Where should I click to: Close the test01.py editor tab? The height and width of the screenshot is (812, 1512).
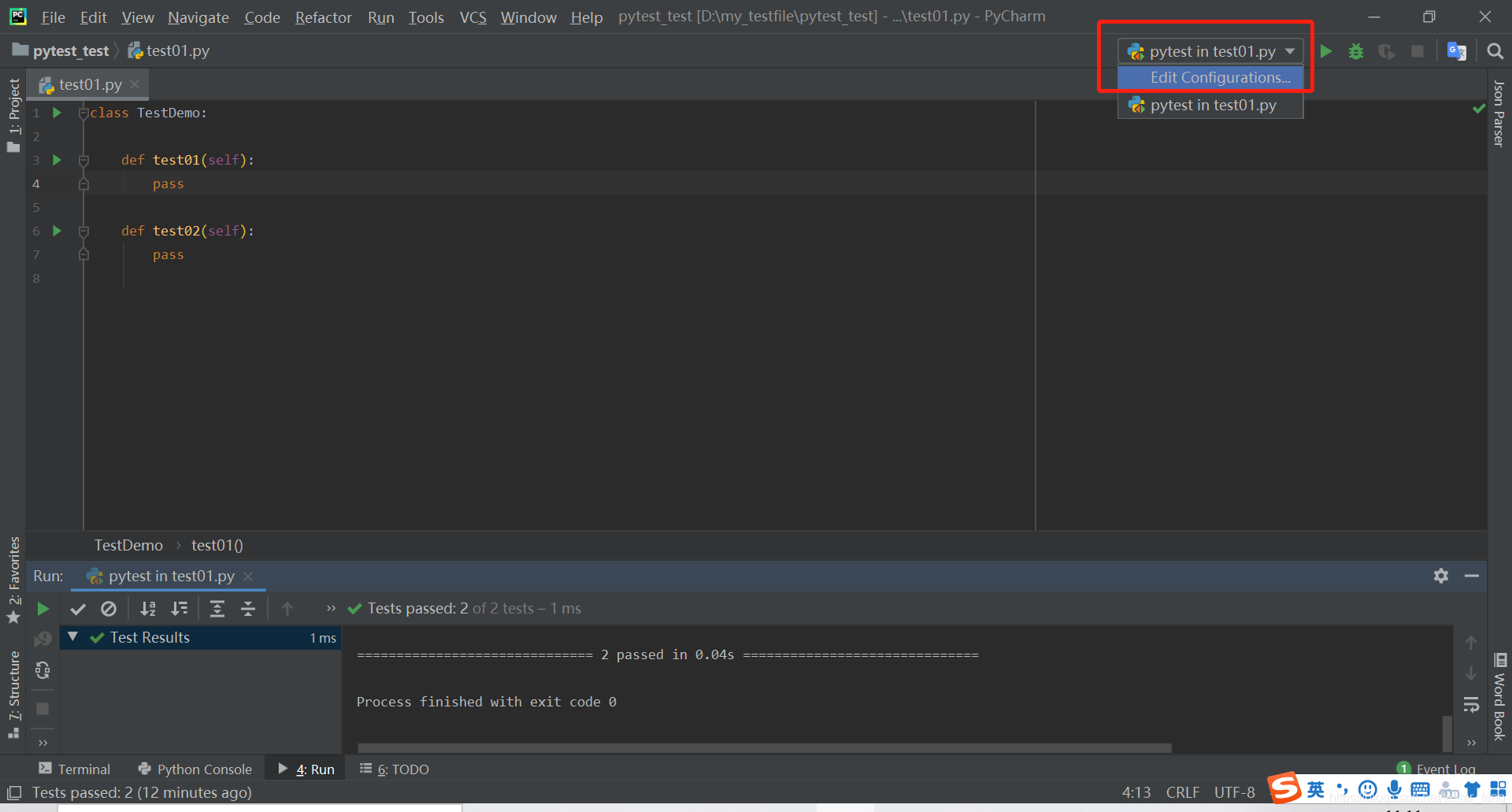[135, 84]
